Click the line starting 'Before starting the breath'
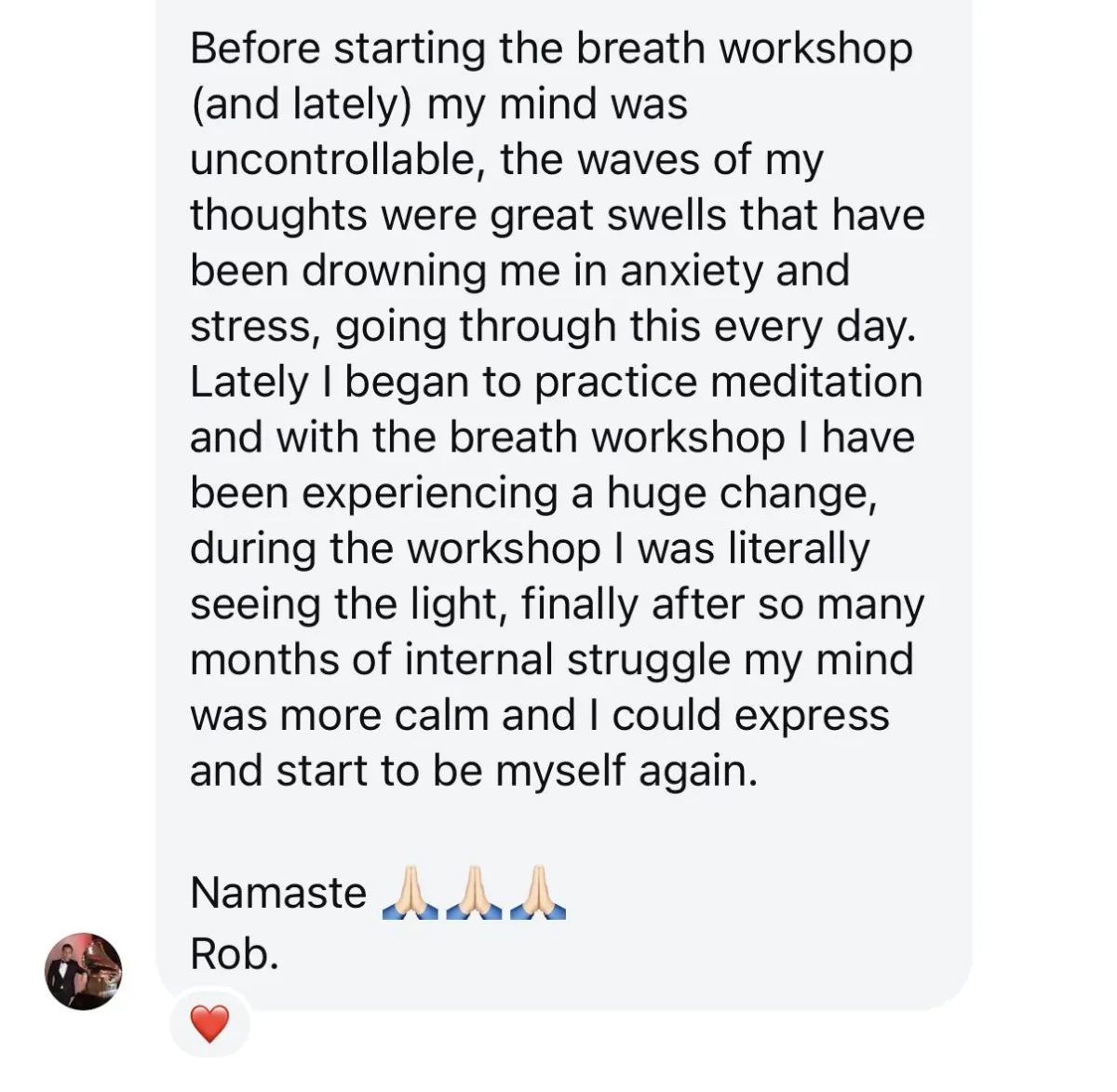This screenshot has width=1117, height=1092. [x=551, y=49]
